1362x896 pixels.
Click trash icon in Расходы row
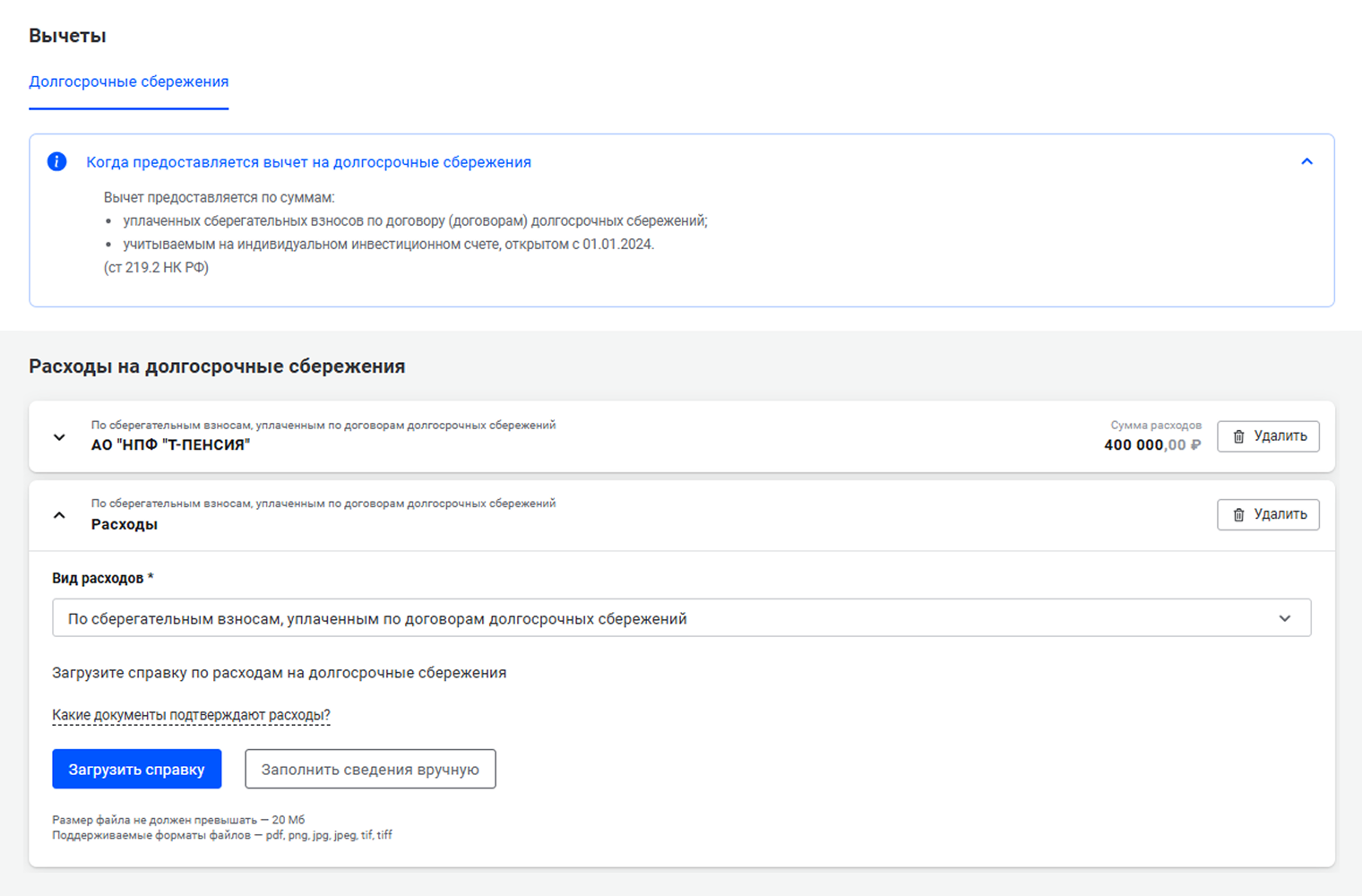point(1238,514)
